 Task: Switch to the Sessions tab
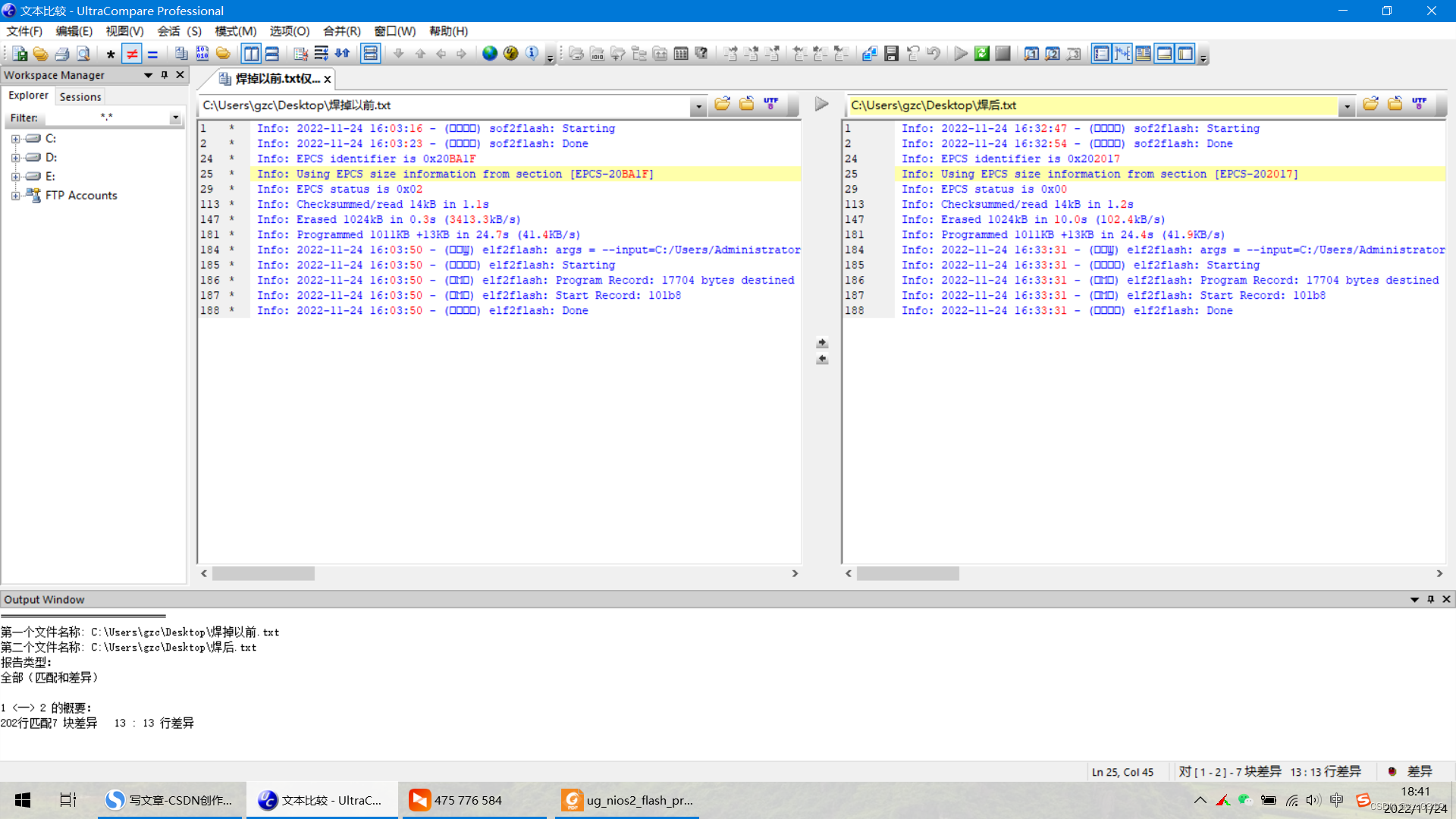(x=80, y=96)
